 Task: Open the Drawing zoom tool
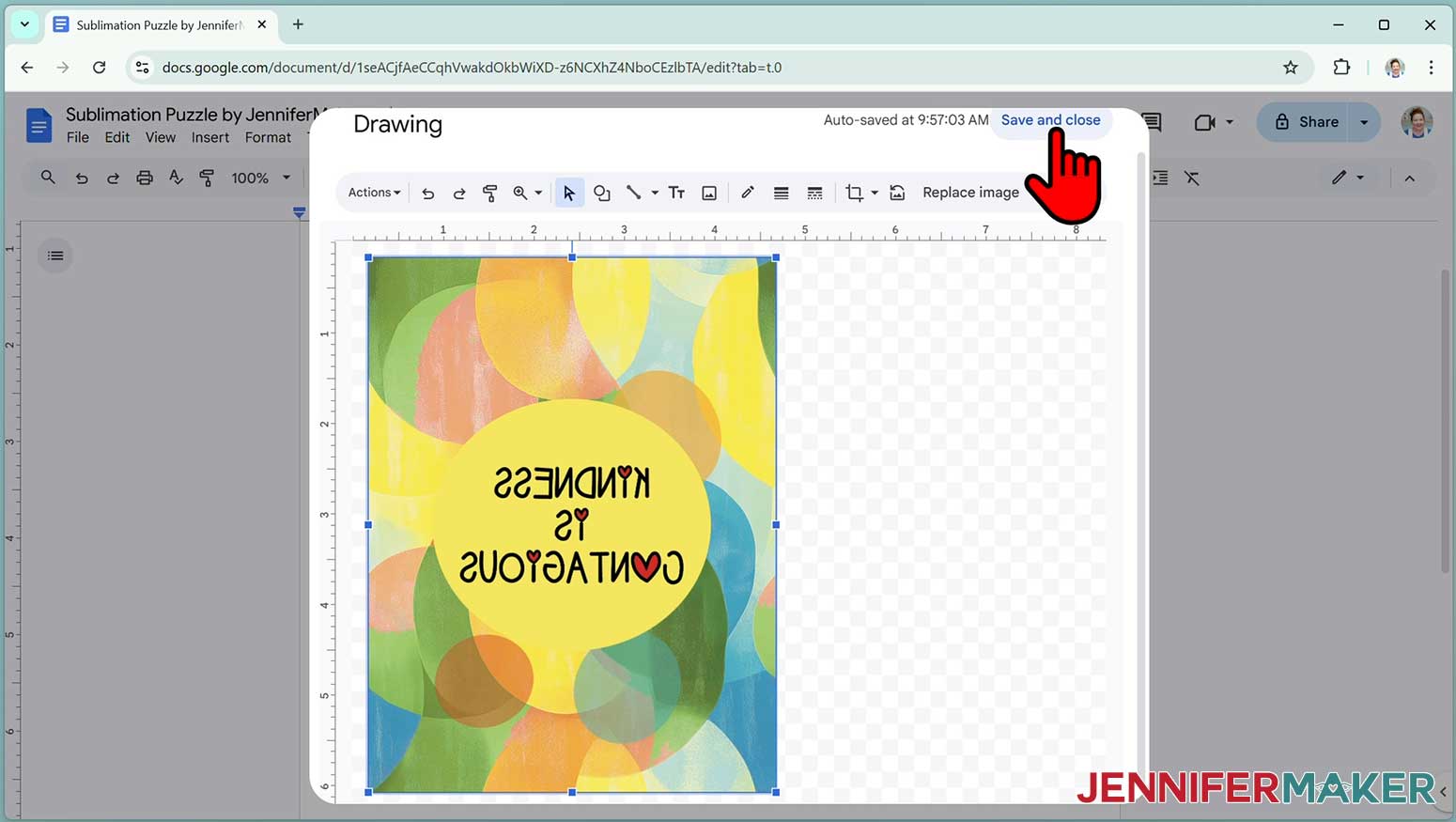(x=519, y=193)
